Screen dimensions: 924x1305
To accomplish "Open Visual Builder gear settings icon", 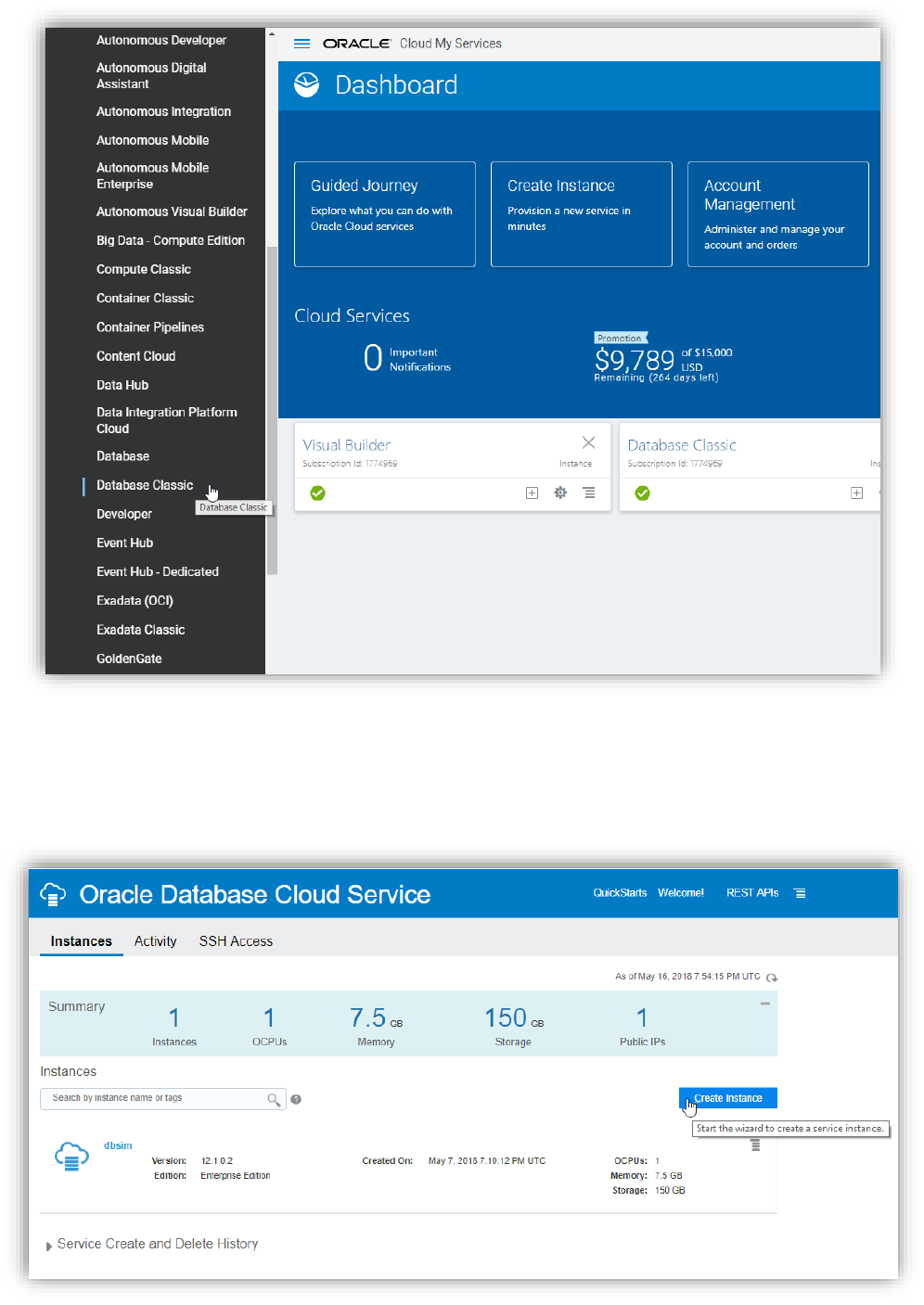I will (560, 493).
